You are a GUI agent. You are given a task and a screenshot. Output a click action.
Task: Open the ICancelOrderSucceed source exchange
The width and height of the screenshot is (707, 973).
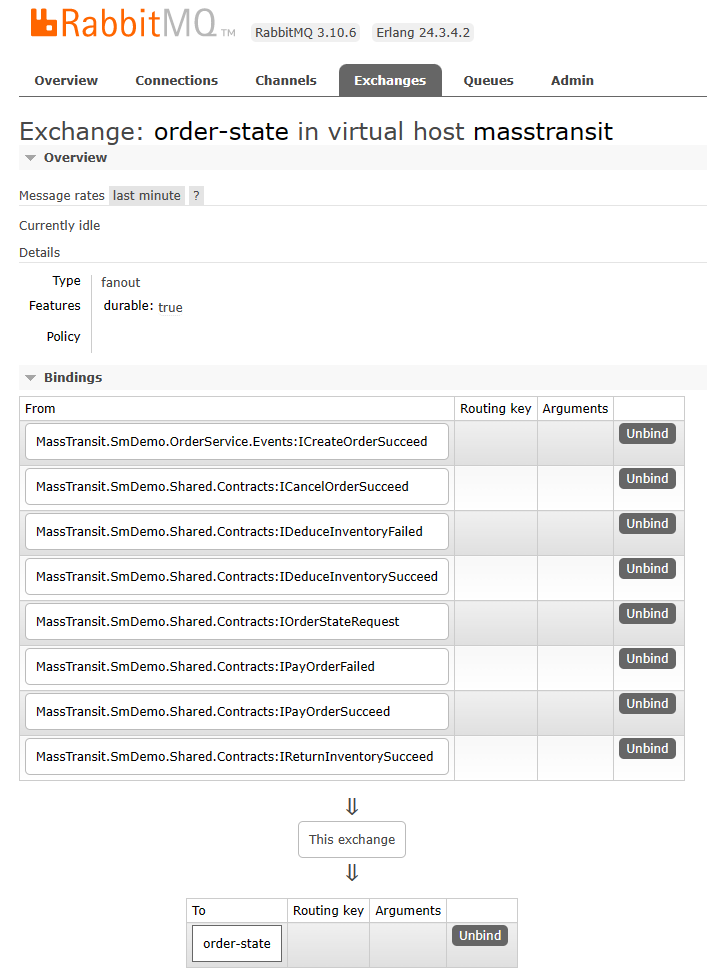point(236,486)
